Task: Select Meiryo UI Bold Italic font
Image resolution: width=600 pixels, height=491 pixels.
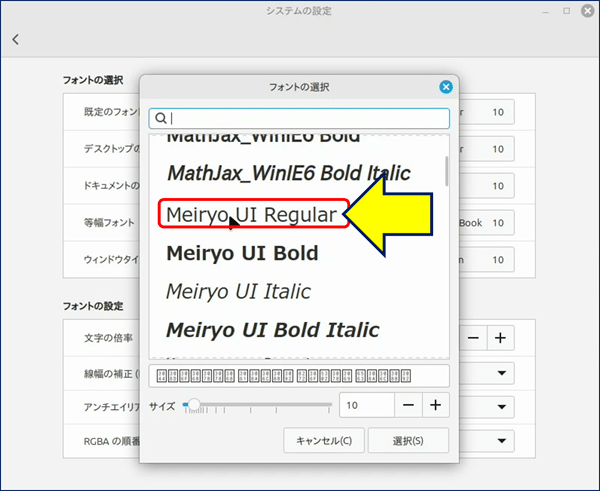Action: [x=273, y=330]
